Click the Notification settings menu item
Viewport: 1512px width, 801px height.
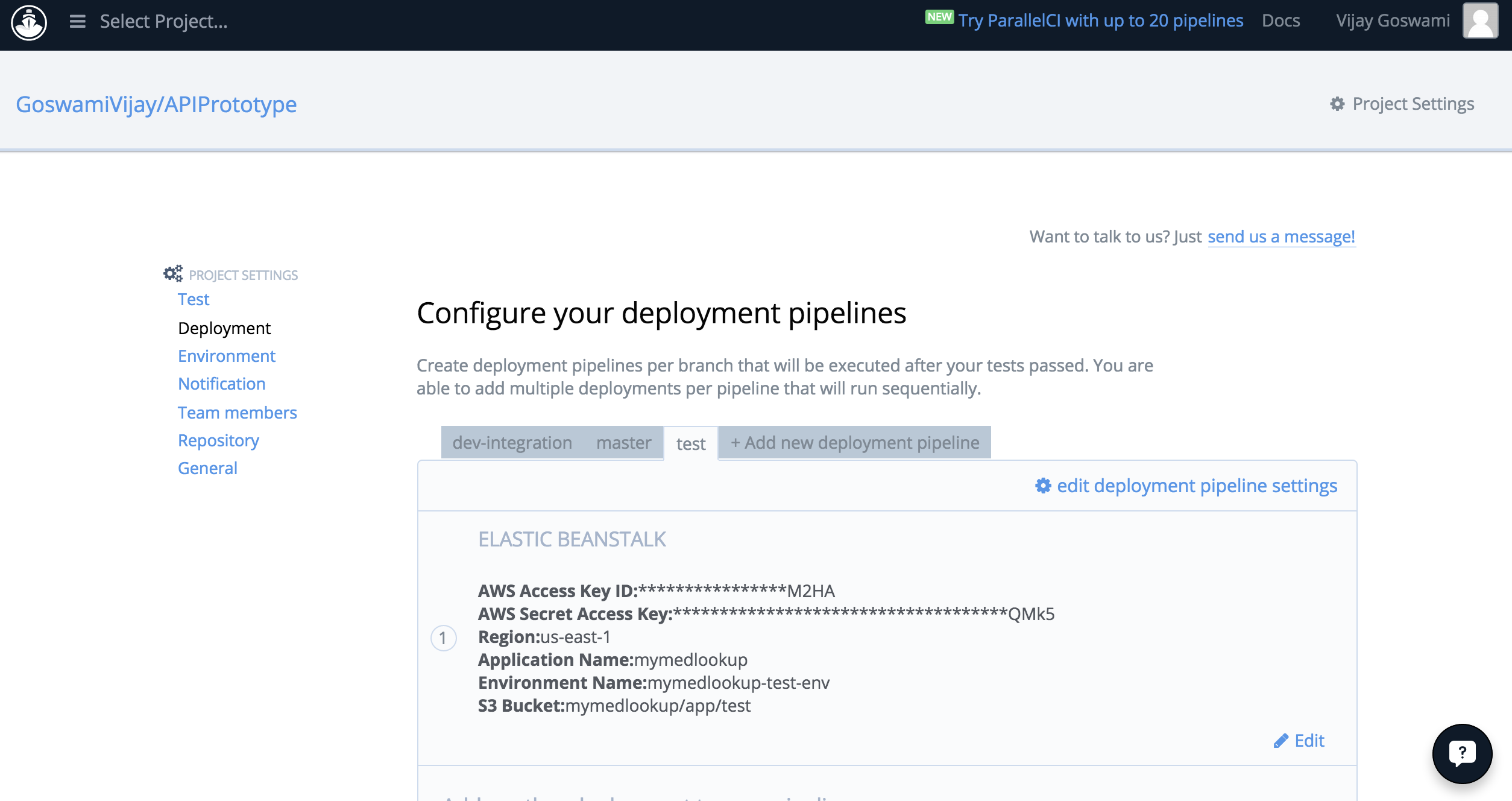point(221,383)
